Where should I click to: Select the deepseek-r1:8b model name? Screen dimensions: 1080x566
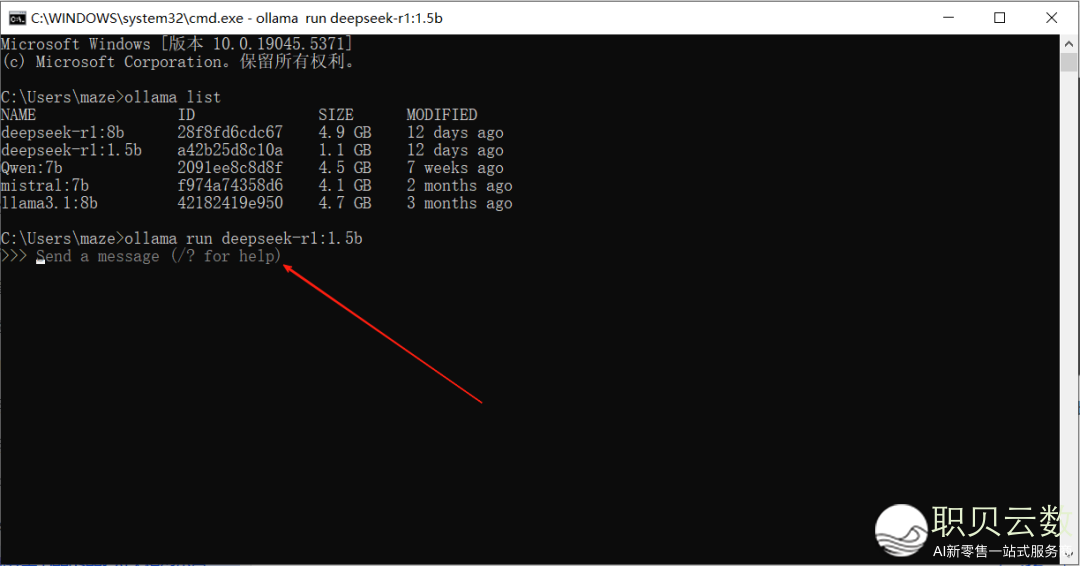[x=63, y=132]
